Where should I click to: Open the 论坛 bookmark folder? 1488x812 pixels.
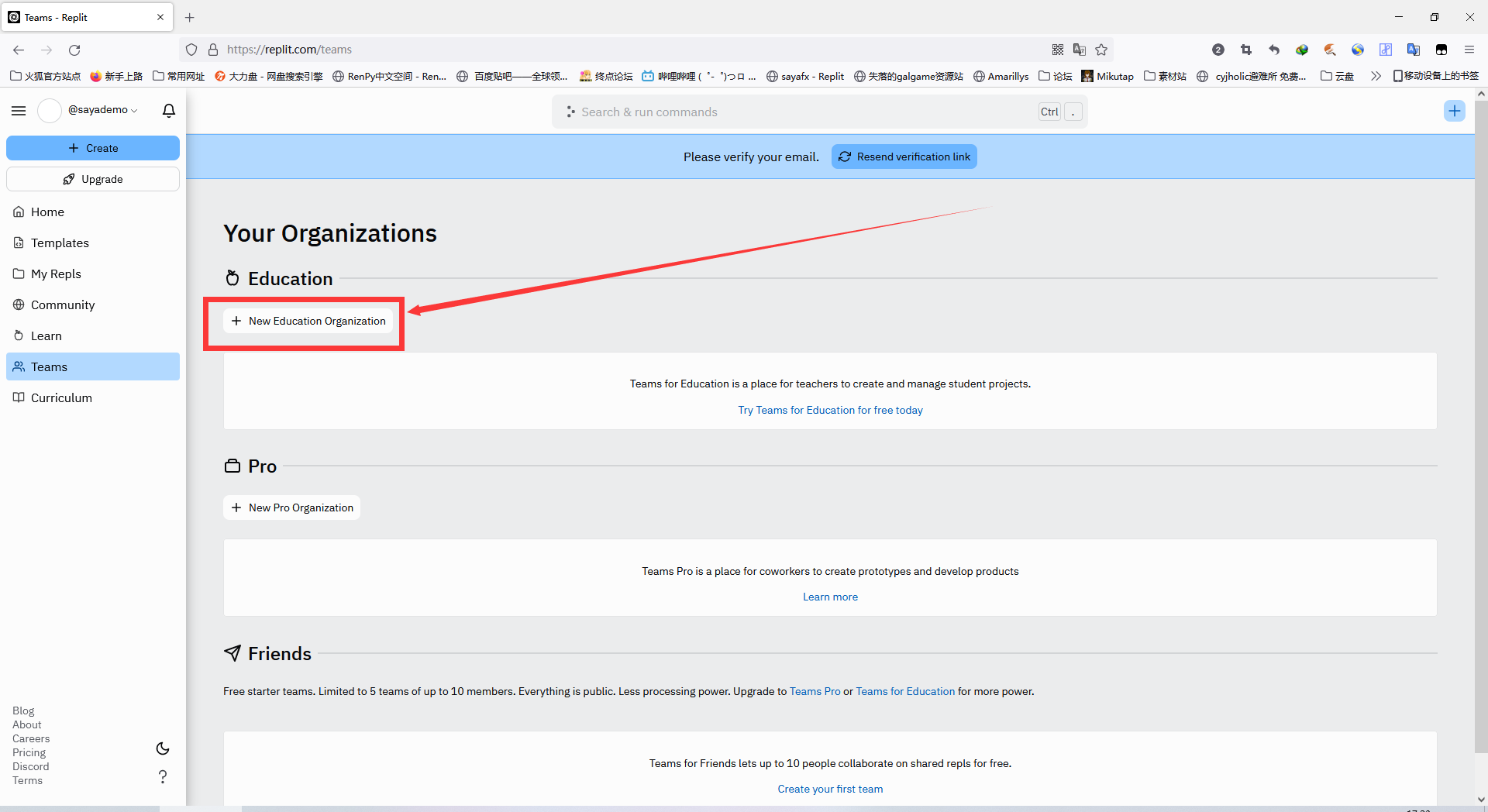[1056, 76]
